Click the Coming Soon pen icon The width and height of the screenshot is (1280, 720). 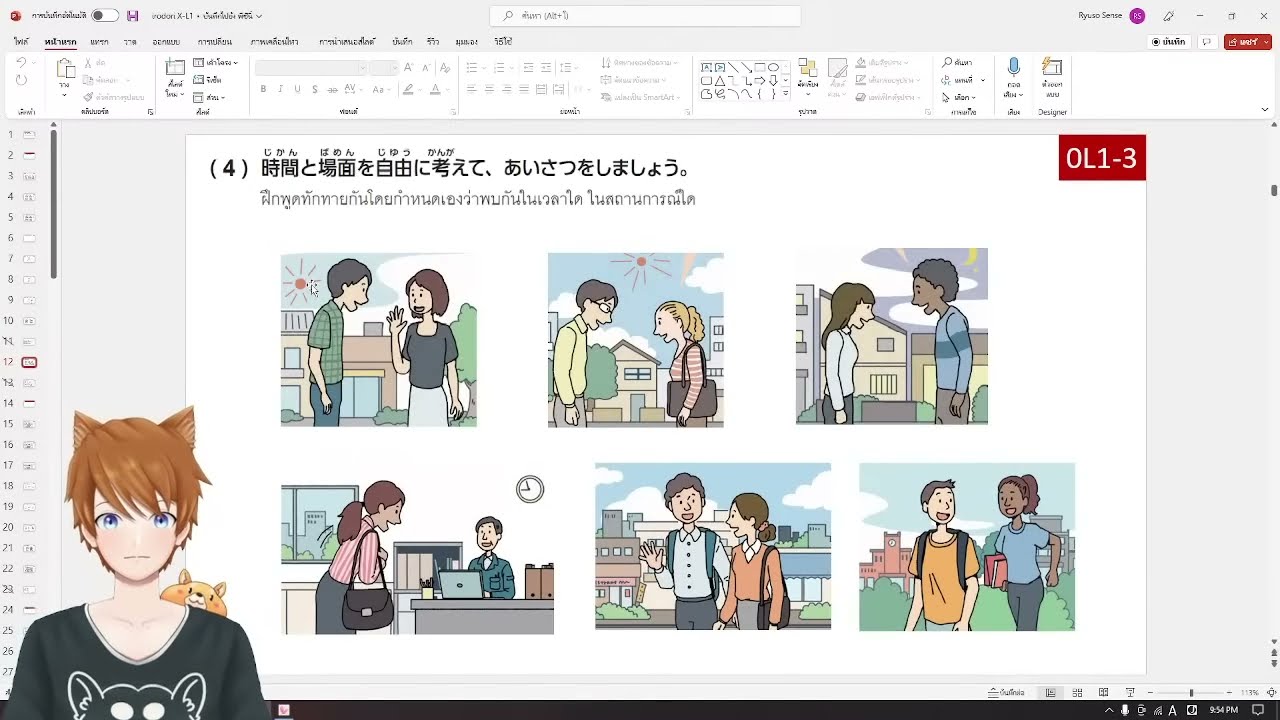1169,16
